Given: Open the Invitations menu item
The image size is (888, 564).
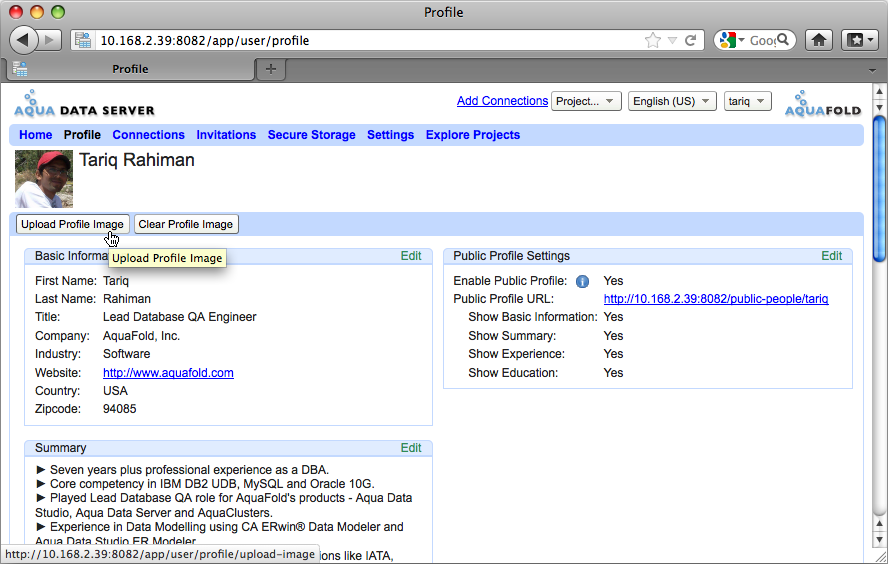Looking at the screenshot, I should click(226, 135).
